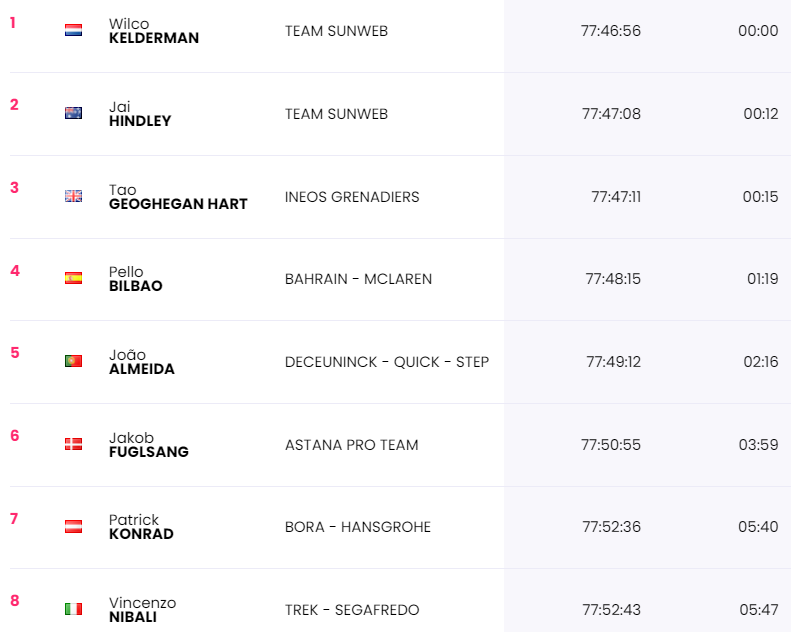
Task: Click ASTANA PRO TEAM team name
Action: pos(351,445)
